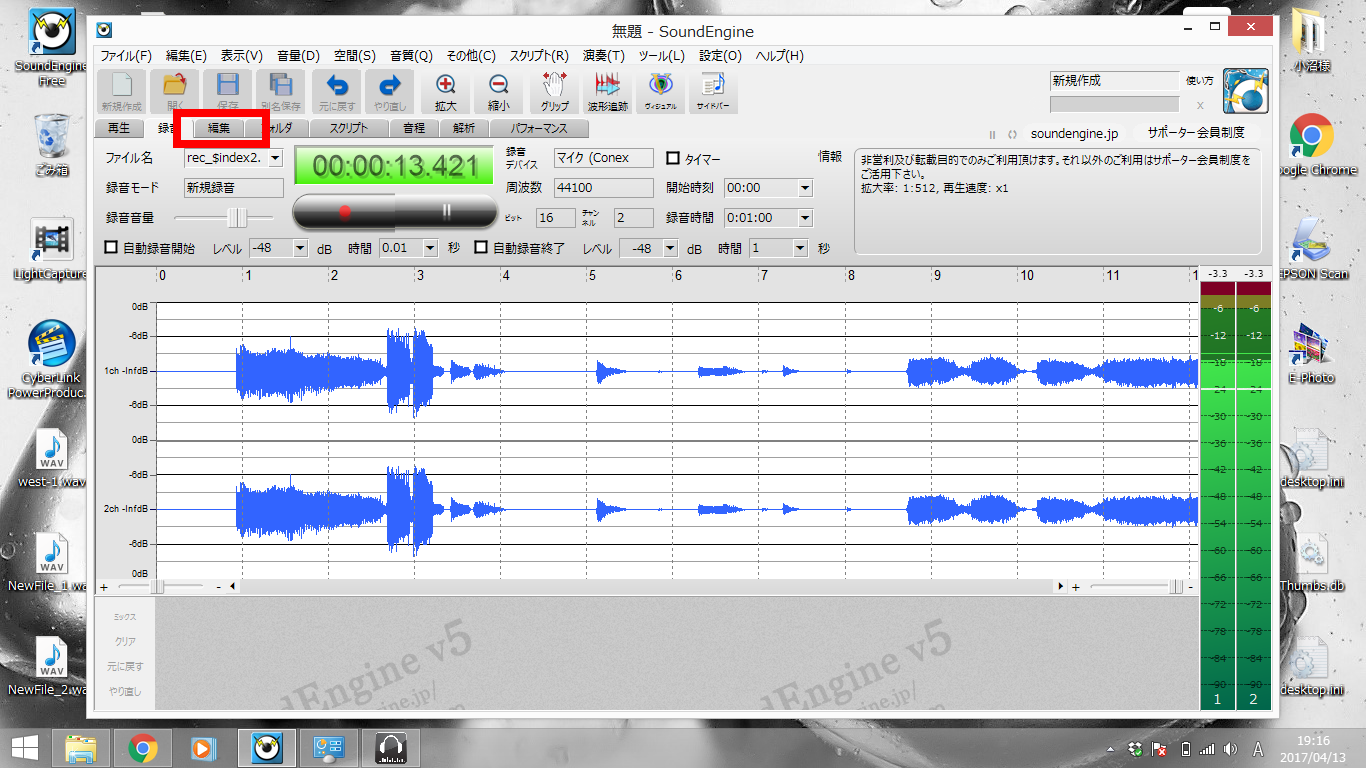Switch to the パフォーマンス tab
This screenshot has height=768, width=1366.
coord(539,128)
